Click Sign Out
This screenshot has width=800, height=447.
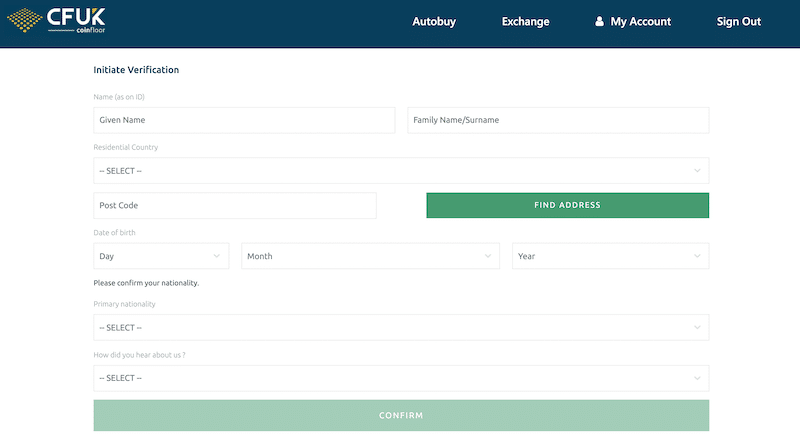(738, 21)
